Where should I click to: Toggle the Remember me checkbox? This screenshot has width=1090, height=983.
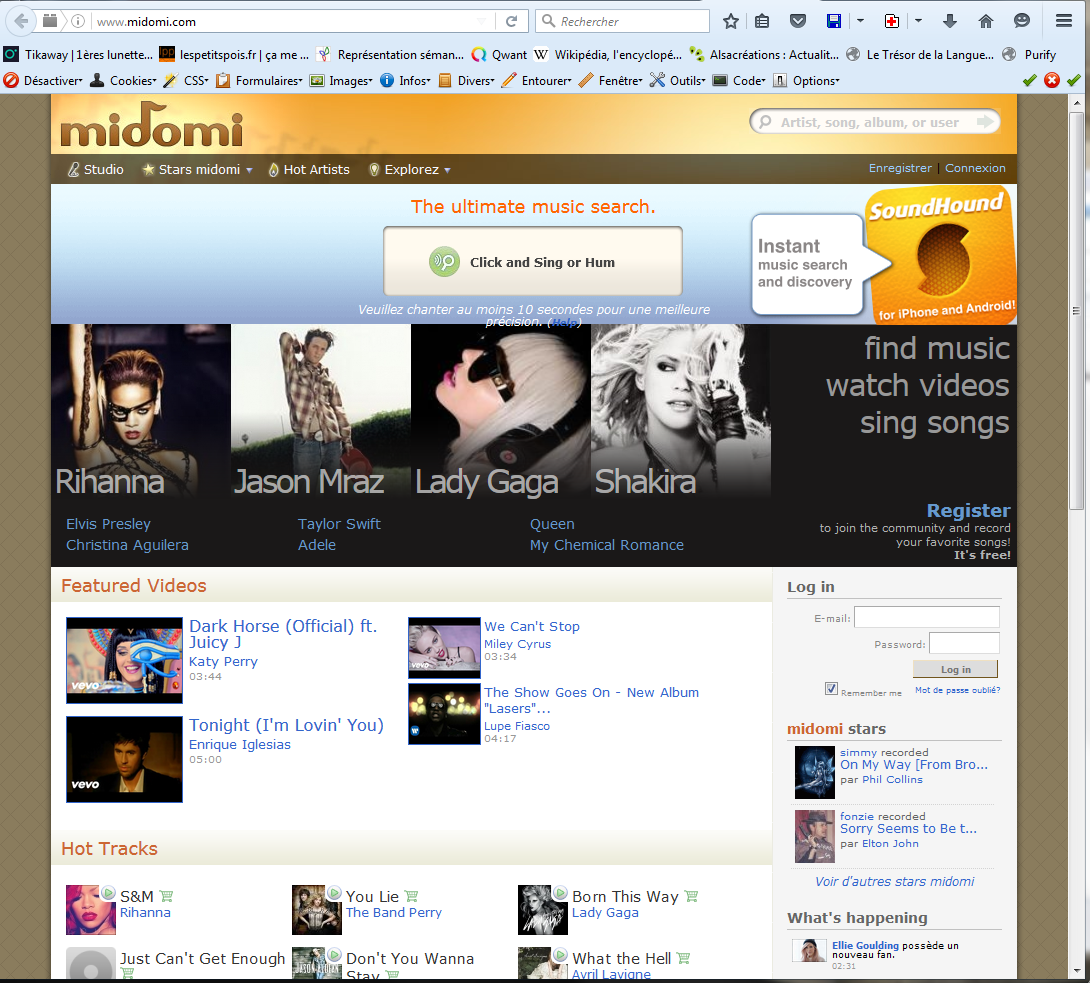(831, 689)
